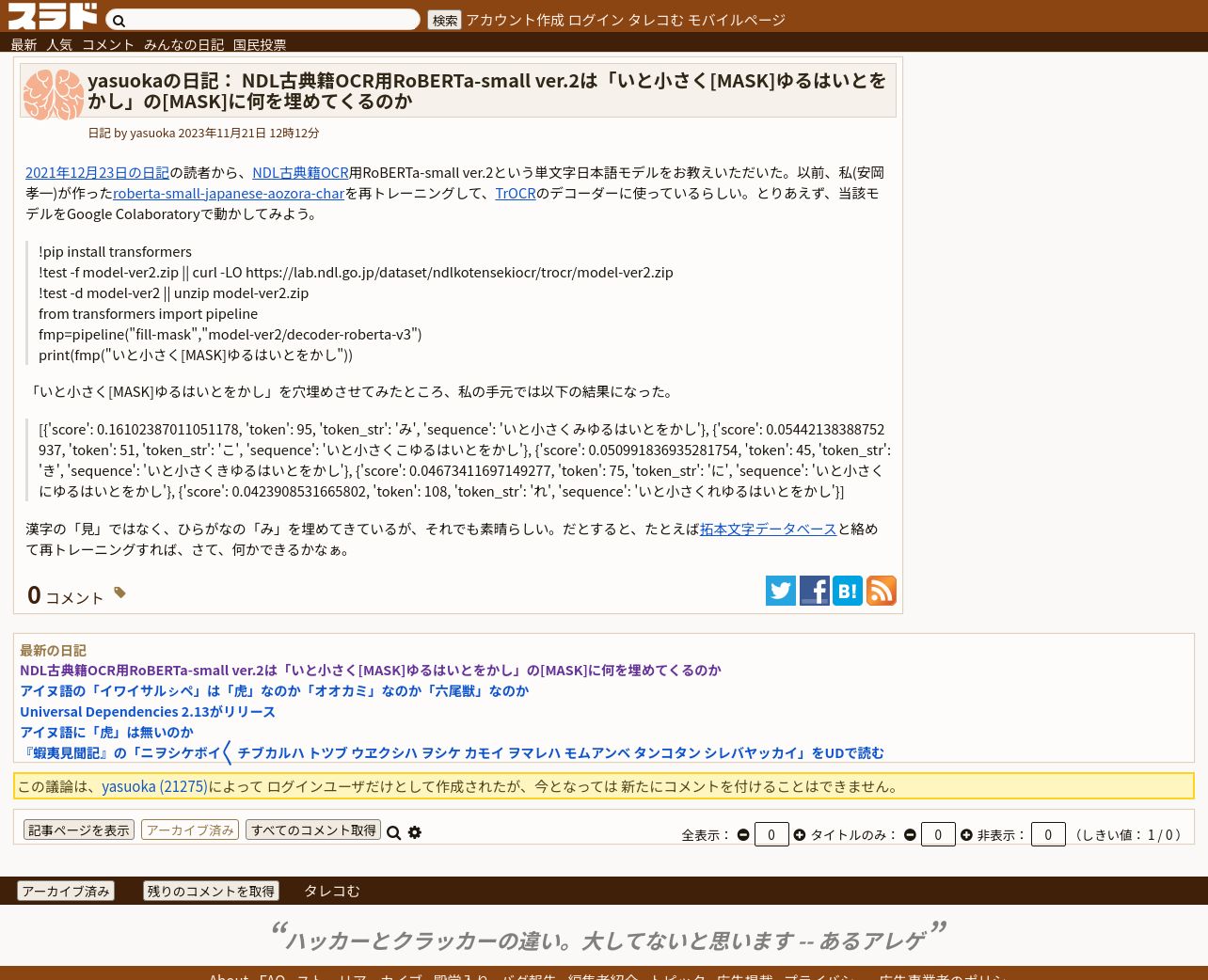1208x980 pixels.
Task: Increase the 全表示 threshold with the plus icon
Action: point(800,834)
